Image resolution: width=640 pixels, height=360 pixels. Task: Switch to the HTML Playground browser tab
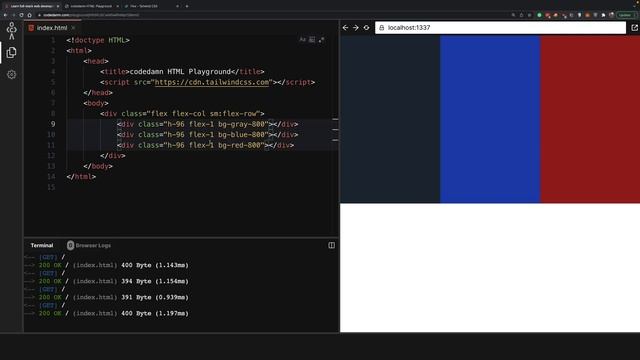click(92, 6)
